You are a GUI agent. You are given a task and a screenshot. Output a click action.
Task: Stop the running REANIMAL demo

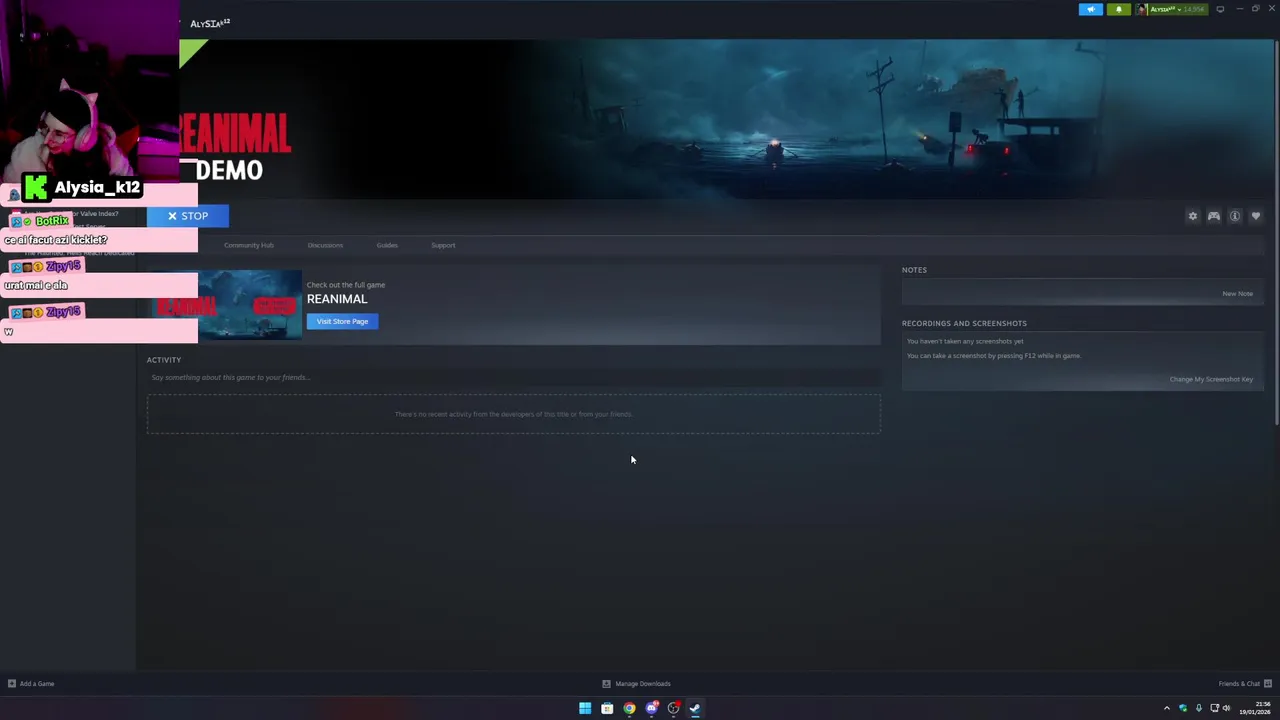pos(188,216)
